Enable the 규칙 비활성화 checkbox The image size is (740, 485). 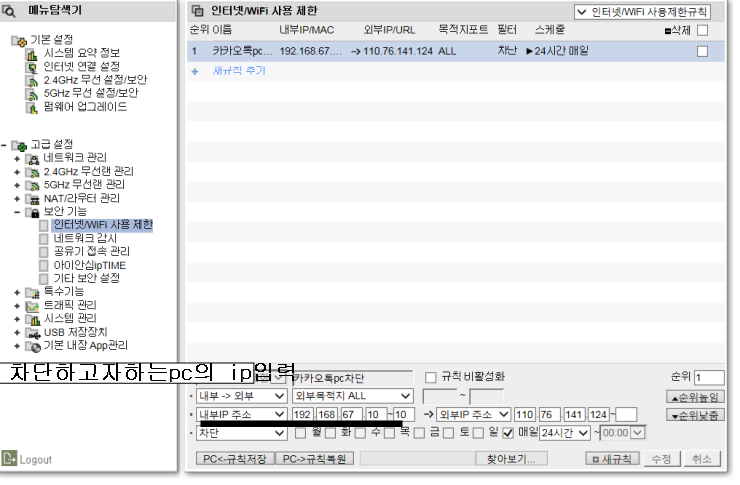coord(430,377)
